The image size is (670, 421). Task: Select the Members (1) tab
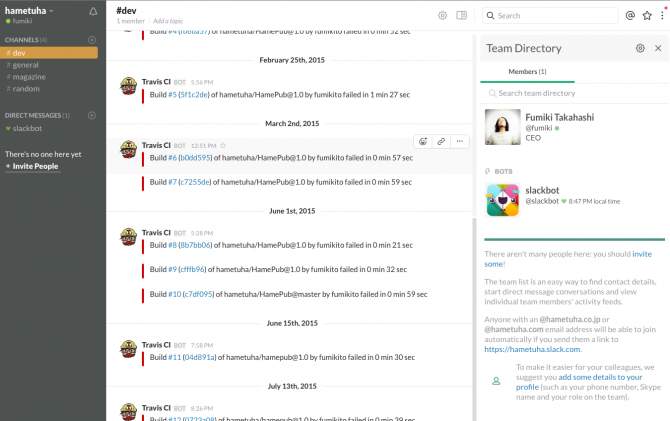(x=527, y=72)
